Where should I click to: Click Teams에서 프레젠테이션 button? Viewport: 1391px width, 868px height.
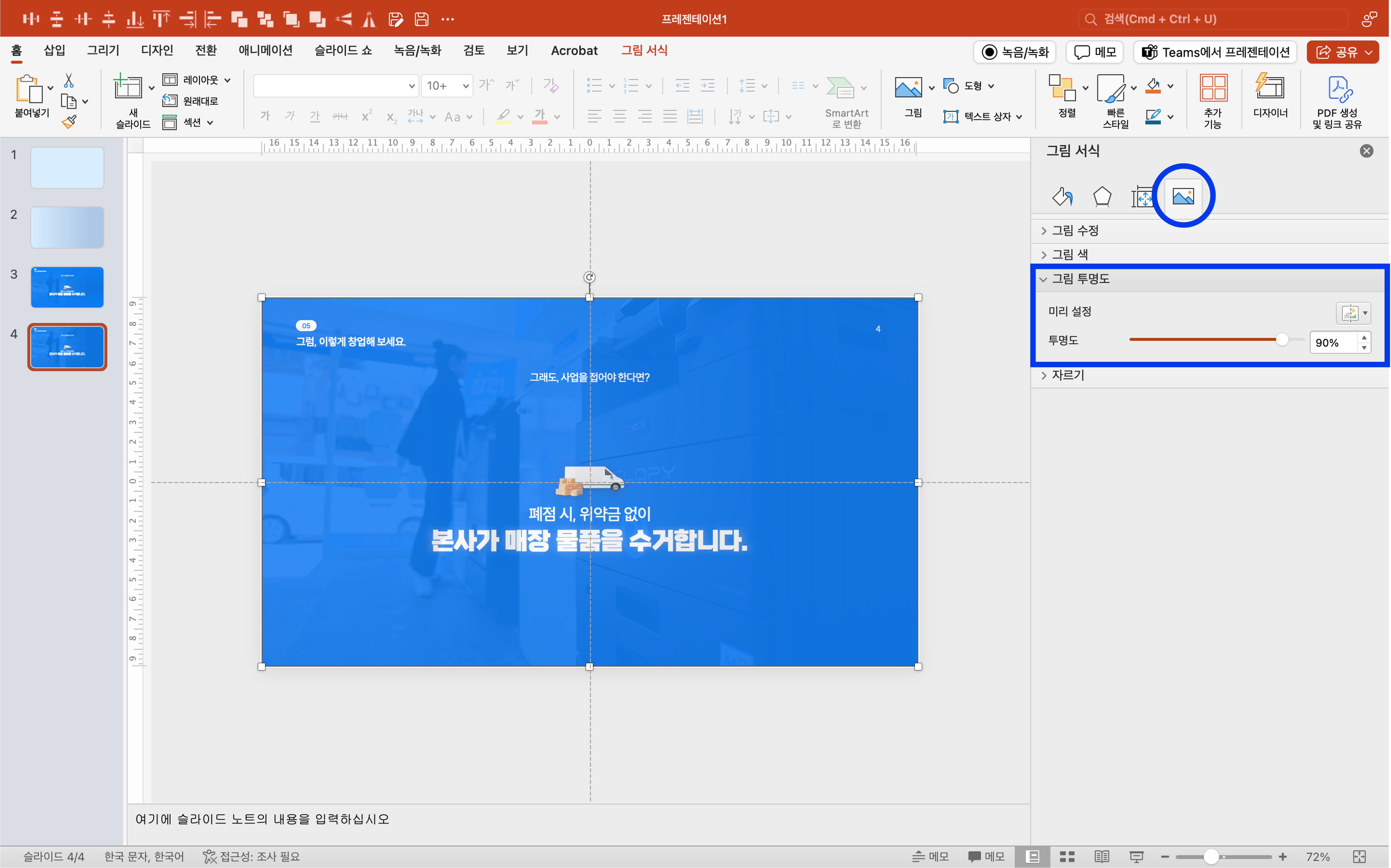[1215, 52]
